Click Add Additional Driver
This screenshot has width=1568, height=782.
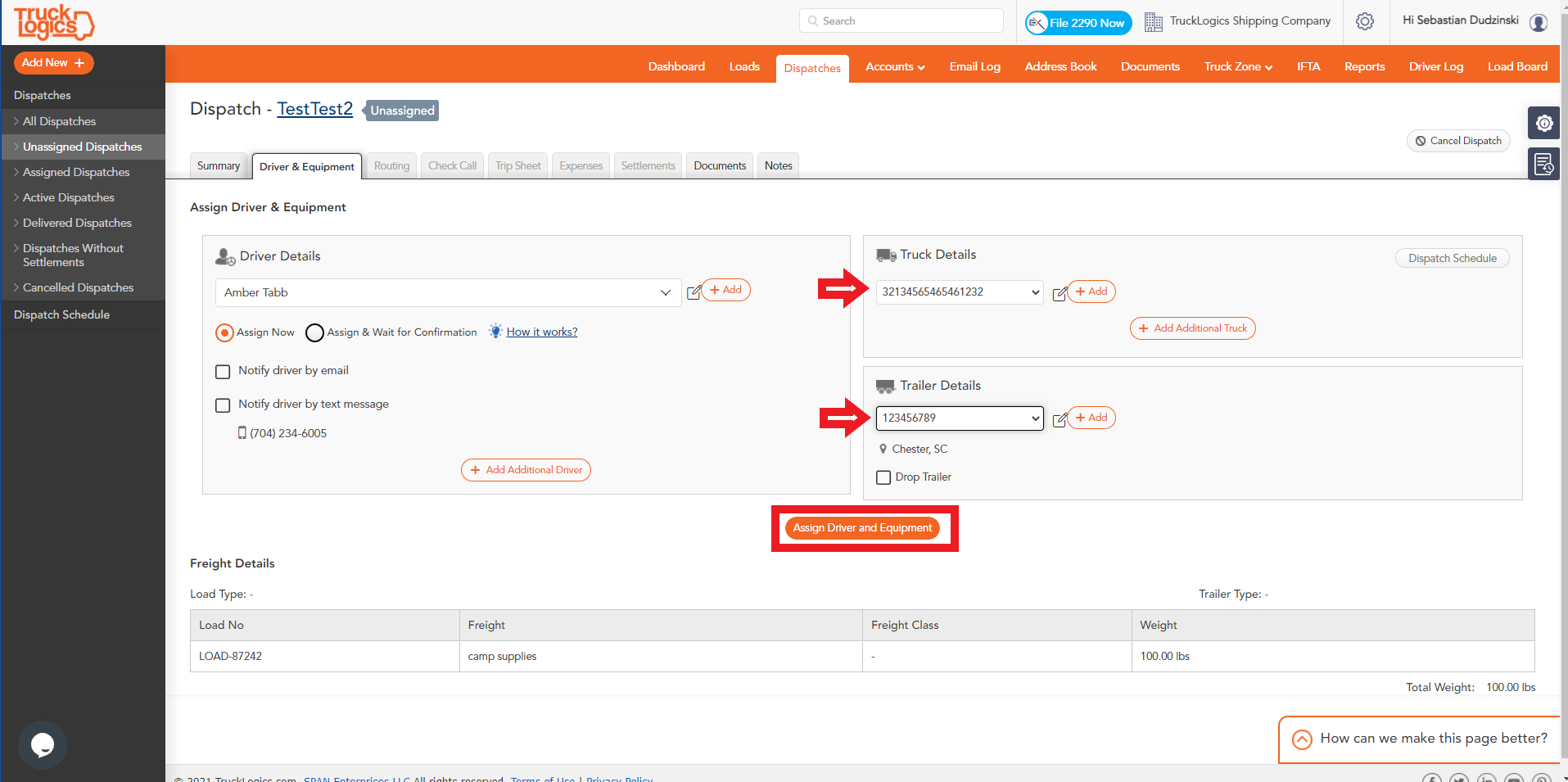(526, 470)
